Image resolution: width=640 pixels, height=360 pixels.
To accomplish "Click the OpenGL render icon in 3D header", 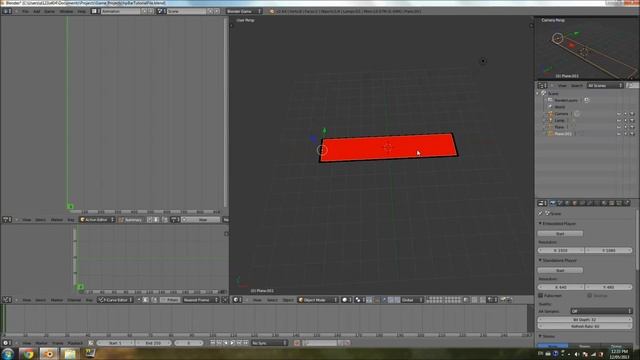I will [x=503, y=300].
